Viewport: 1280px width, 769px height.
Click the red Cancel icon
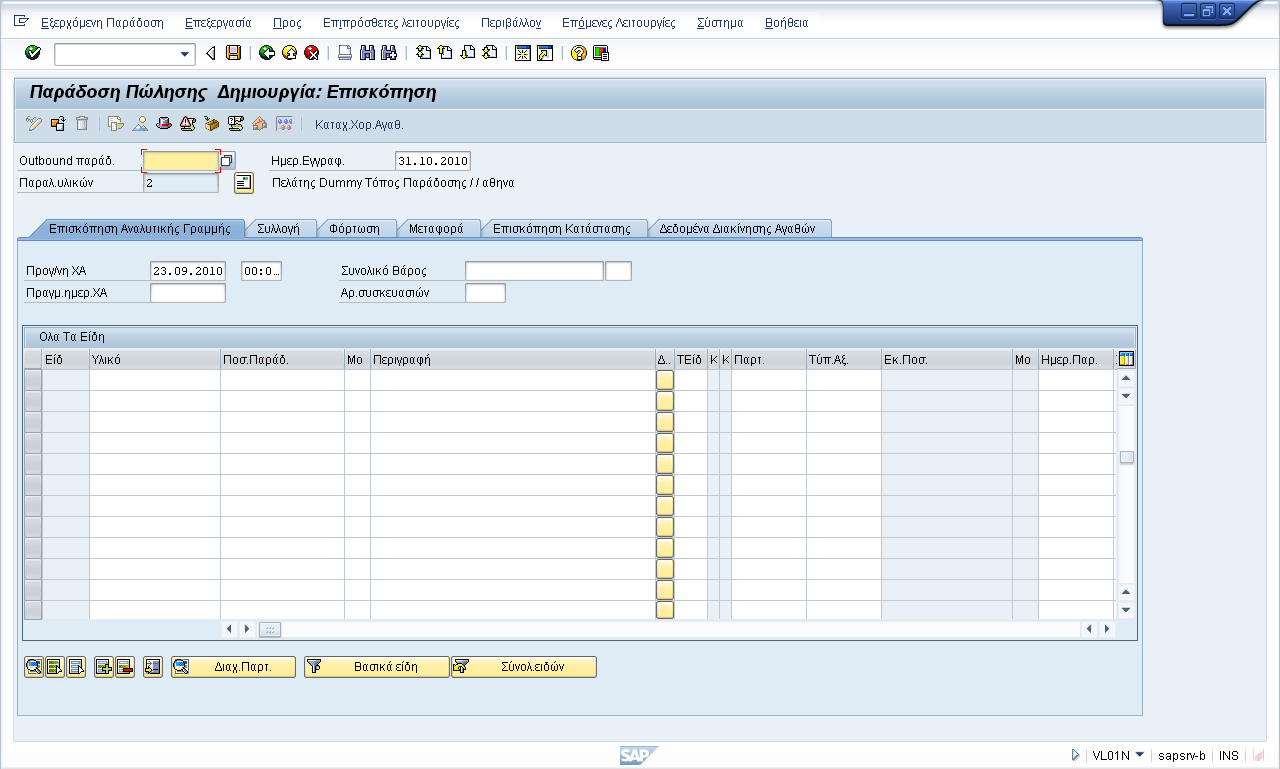click(x=311, y=53)
